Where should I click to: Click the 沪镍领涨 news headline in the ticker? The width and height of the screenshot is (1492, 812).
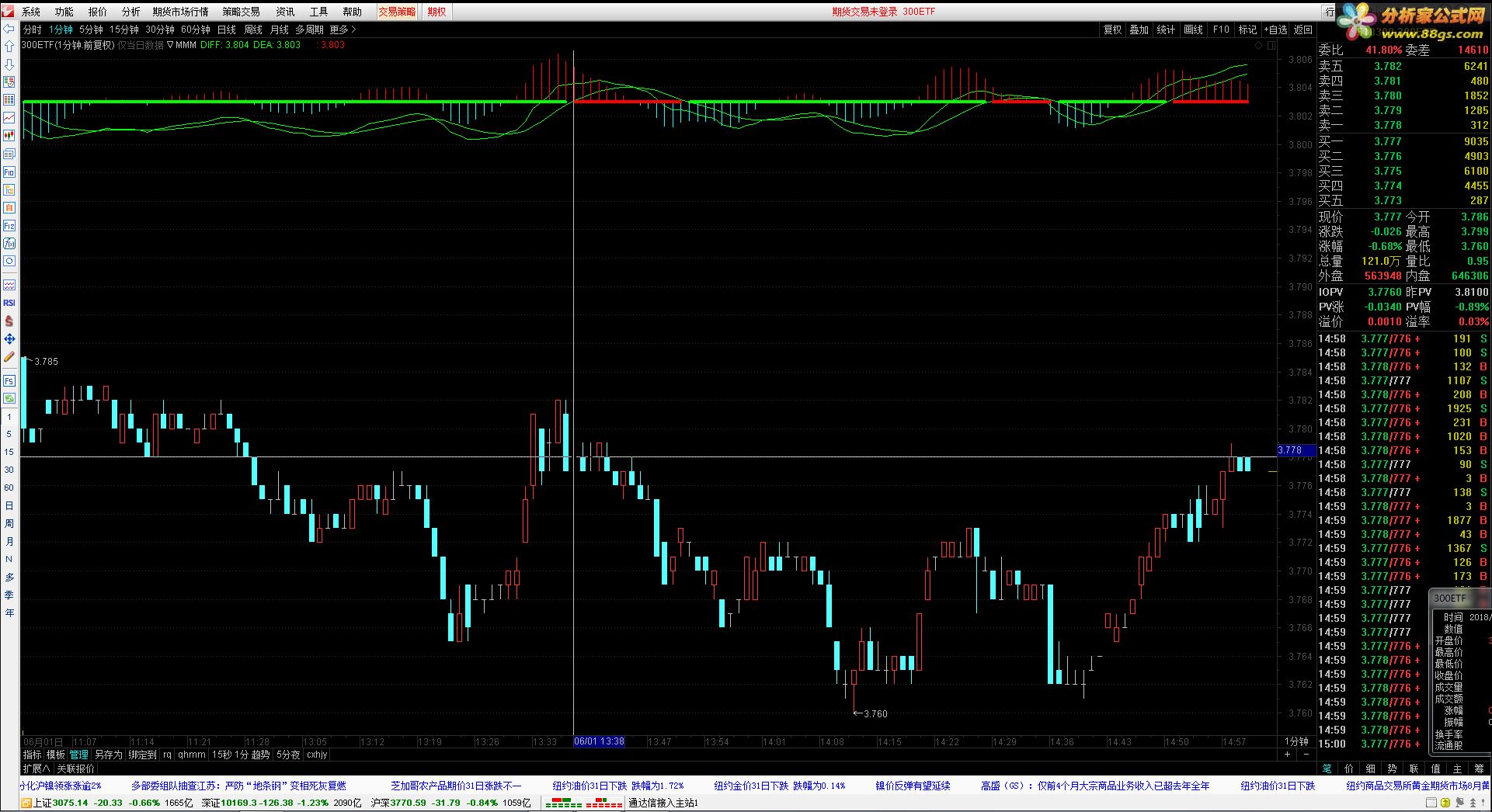(61, 786)
